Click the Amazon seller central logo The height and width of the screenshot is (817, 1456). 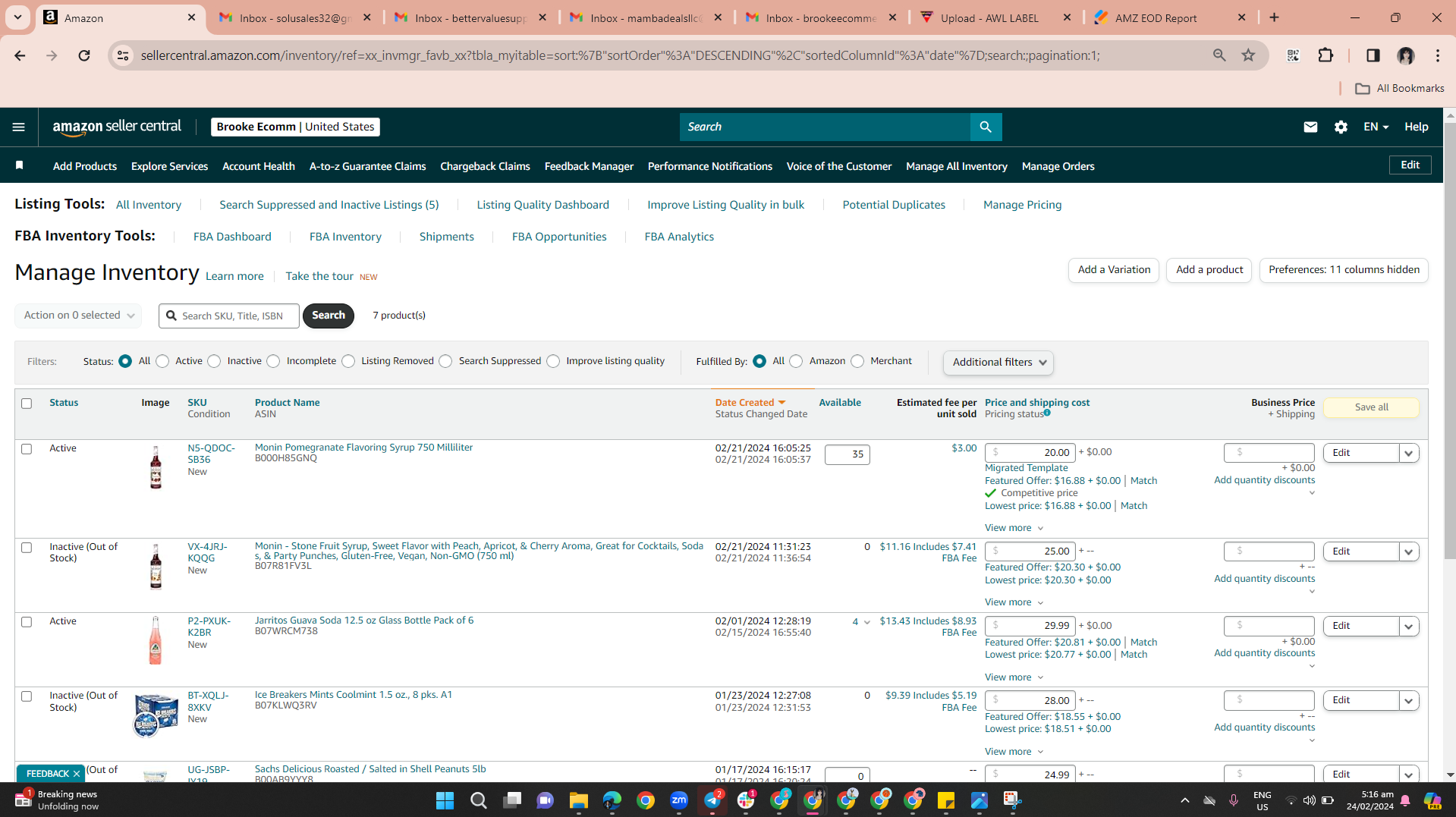(117, 127)
